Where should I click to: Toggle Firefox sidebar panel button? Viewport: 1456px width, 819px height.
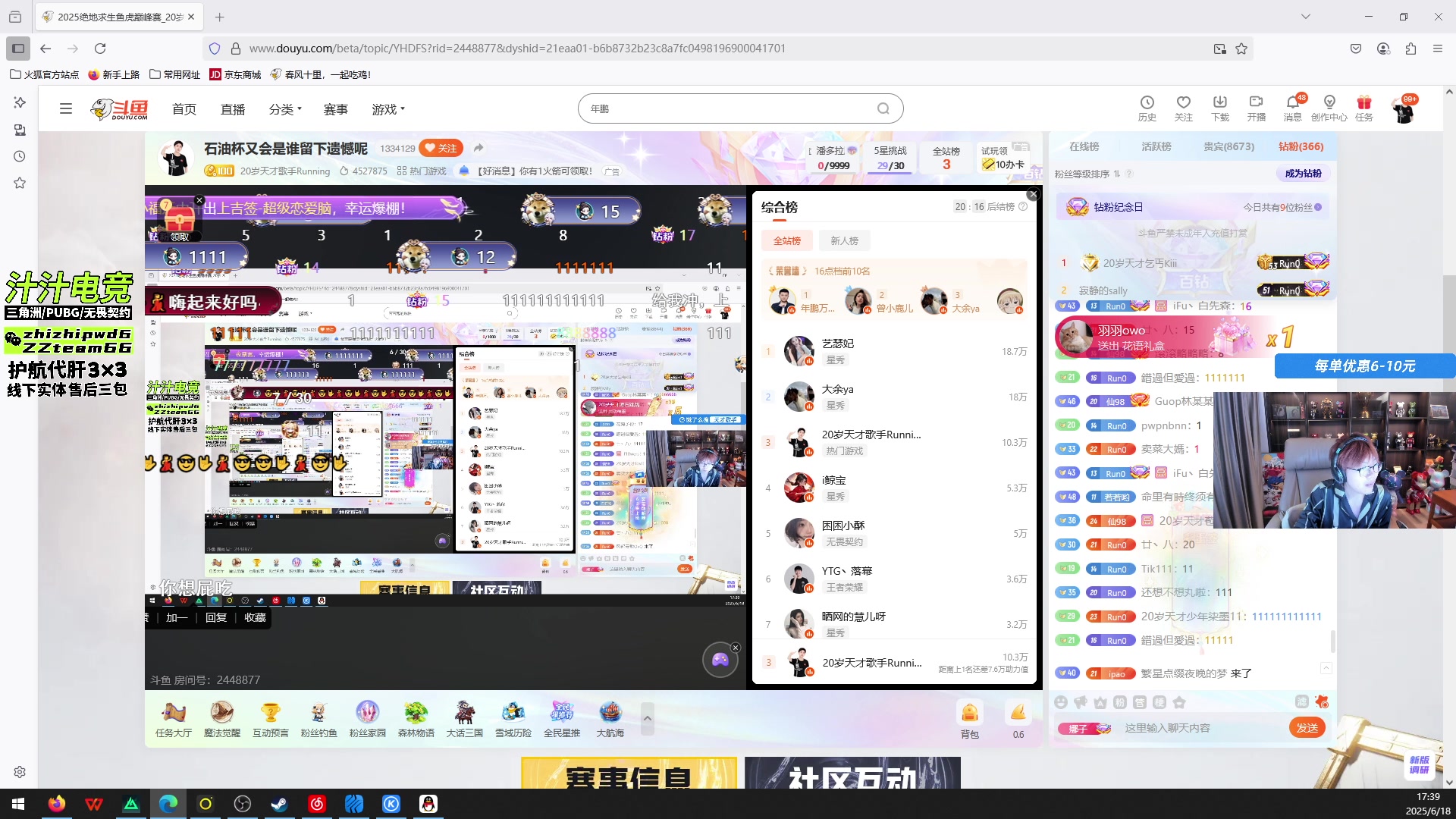[x=18, y=49]
